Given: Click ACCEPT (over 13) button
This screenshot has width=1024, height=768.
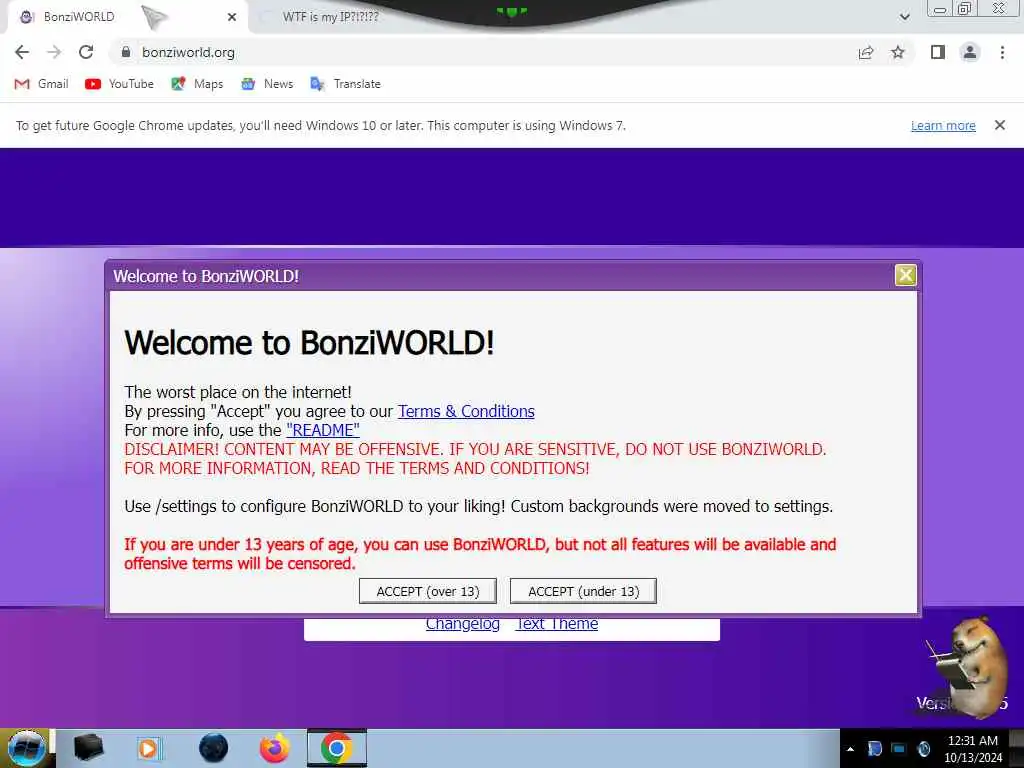Looking at the screenshot, I should [x=428, y=591].
